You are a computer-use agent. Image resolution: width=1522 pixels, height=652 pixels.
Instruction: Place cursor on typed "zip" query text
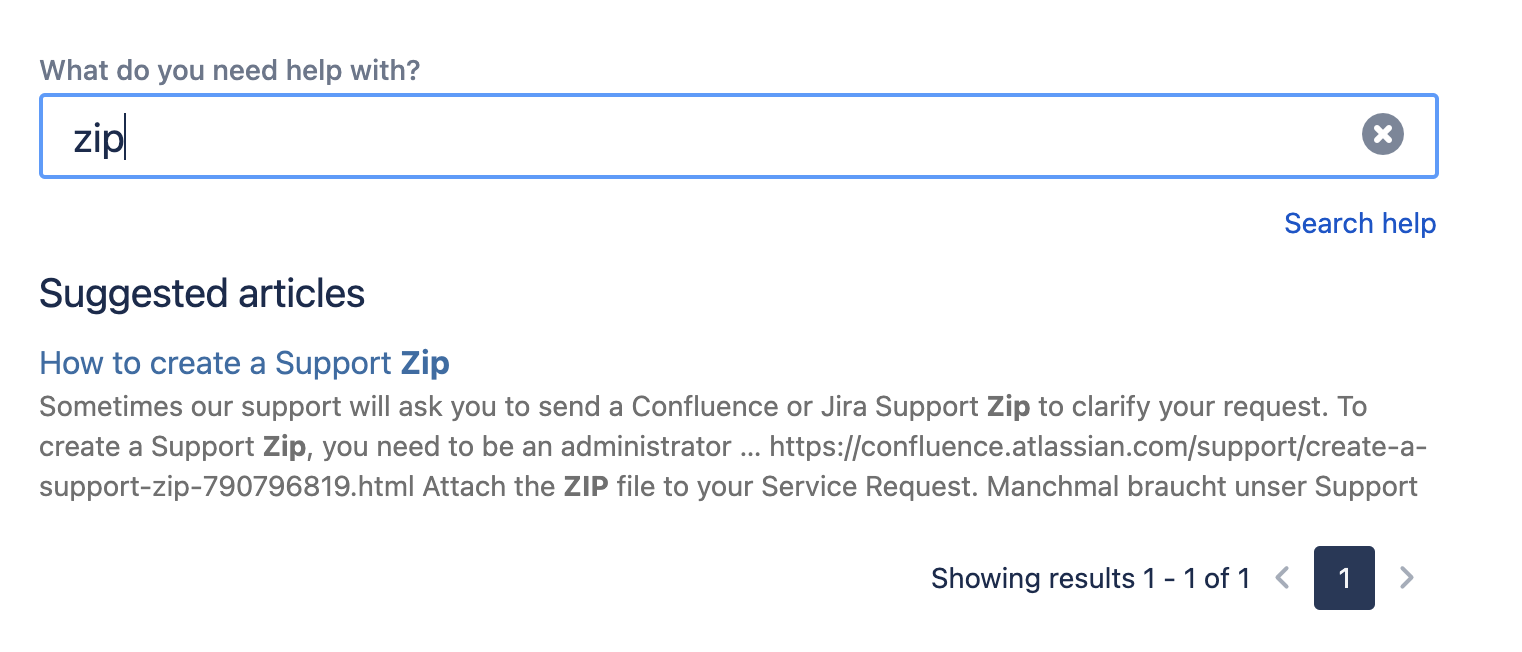[98, 139]
